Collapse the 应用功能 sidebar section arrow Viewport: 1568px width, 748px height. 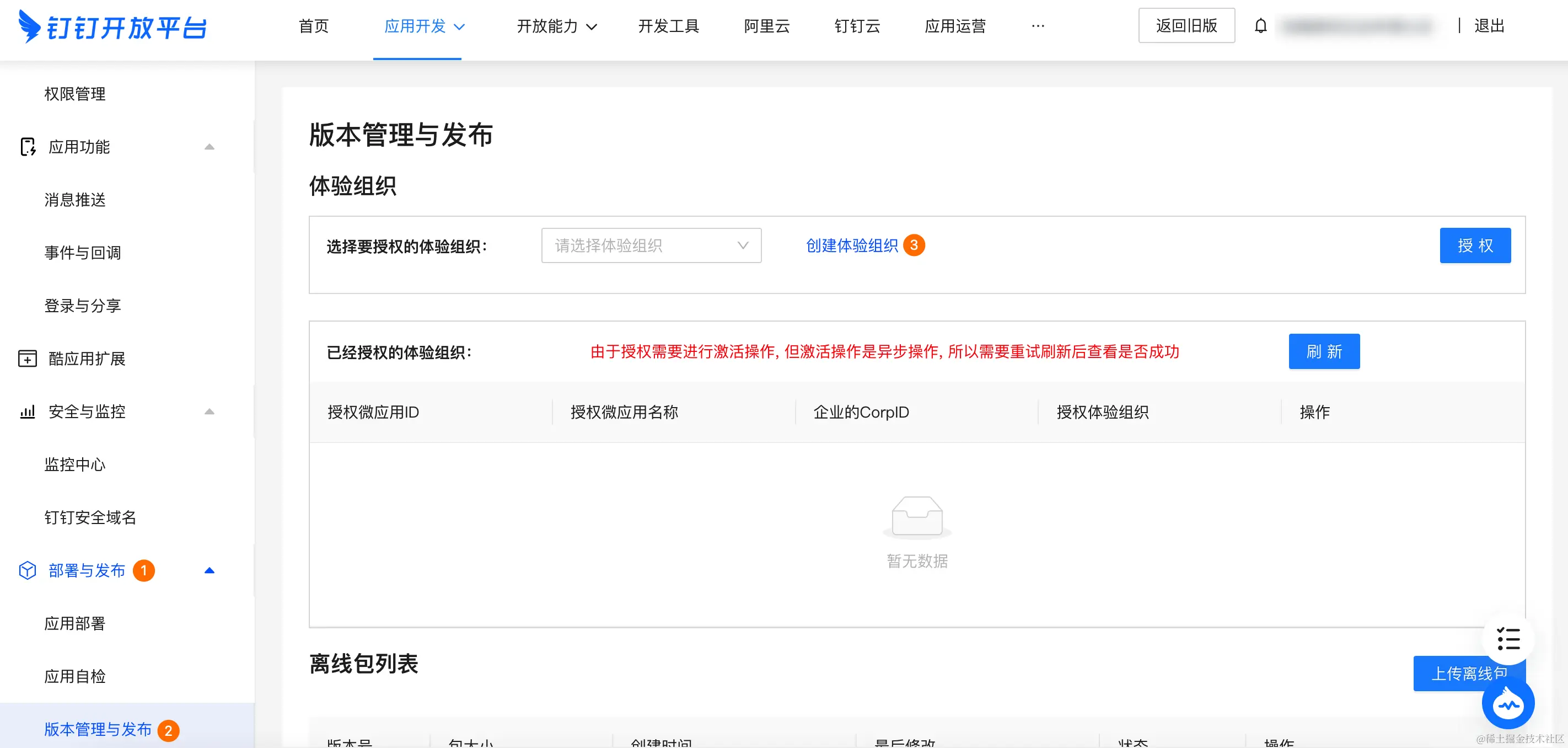pyautogui.click(x=210, y=147)
